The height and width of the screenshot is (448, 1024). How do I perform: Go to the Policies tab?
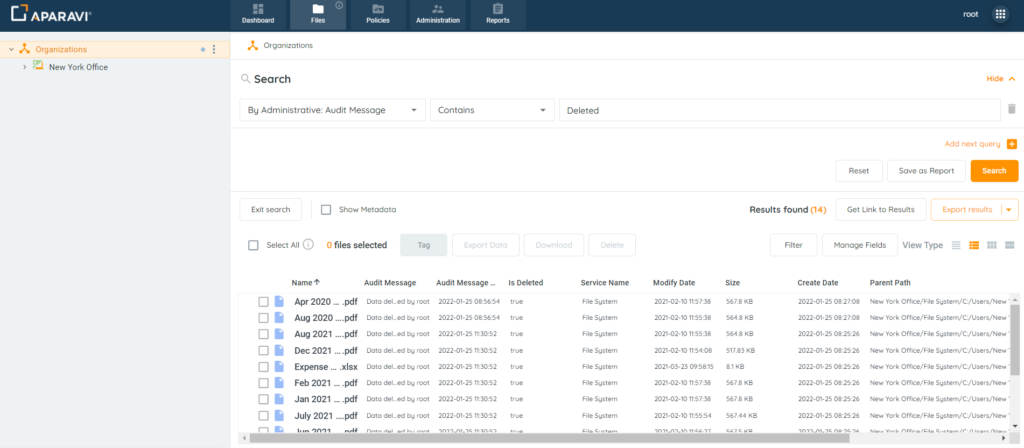pos(378,14)
